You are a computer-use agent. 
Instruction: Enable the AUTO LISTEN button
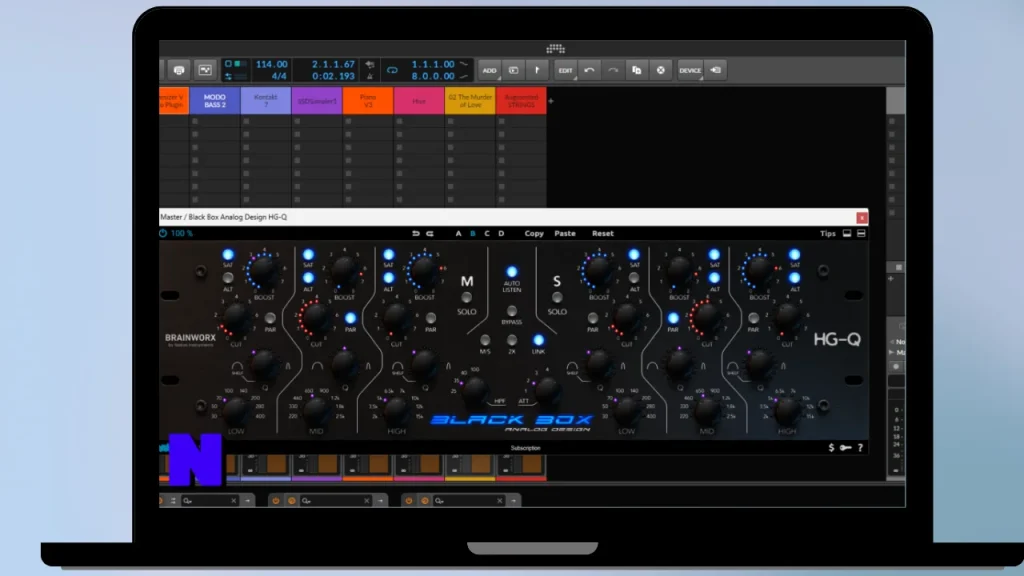(512, 272)
